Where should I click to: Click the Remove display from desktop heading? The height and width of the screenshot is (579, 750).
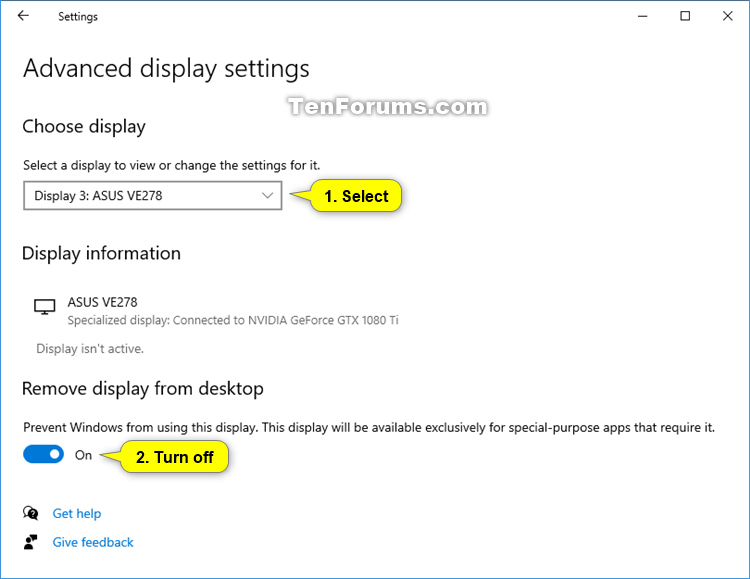click(143, 389)
